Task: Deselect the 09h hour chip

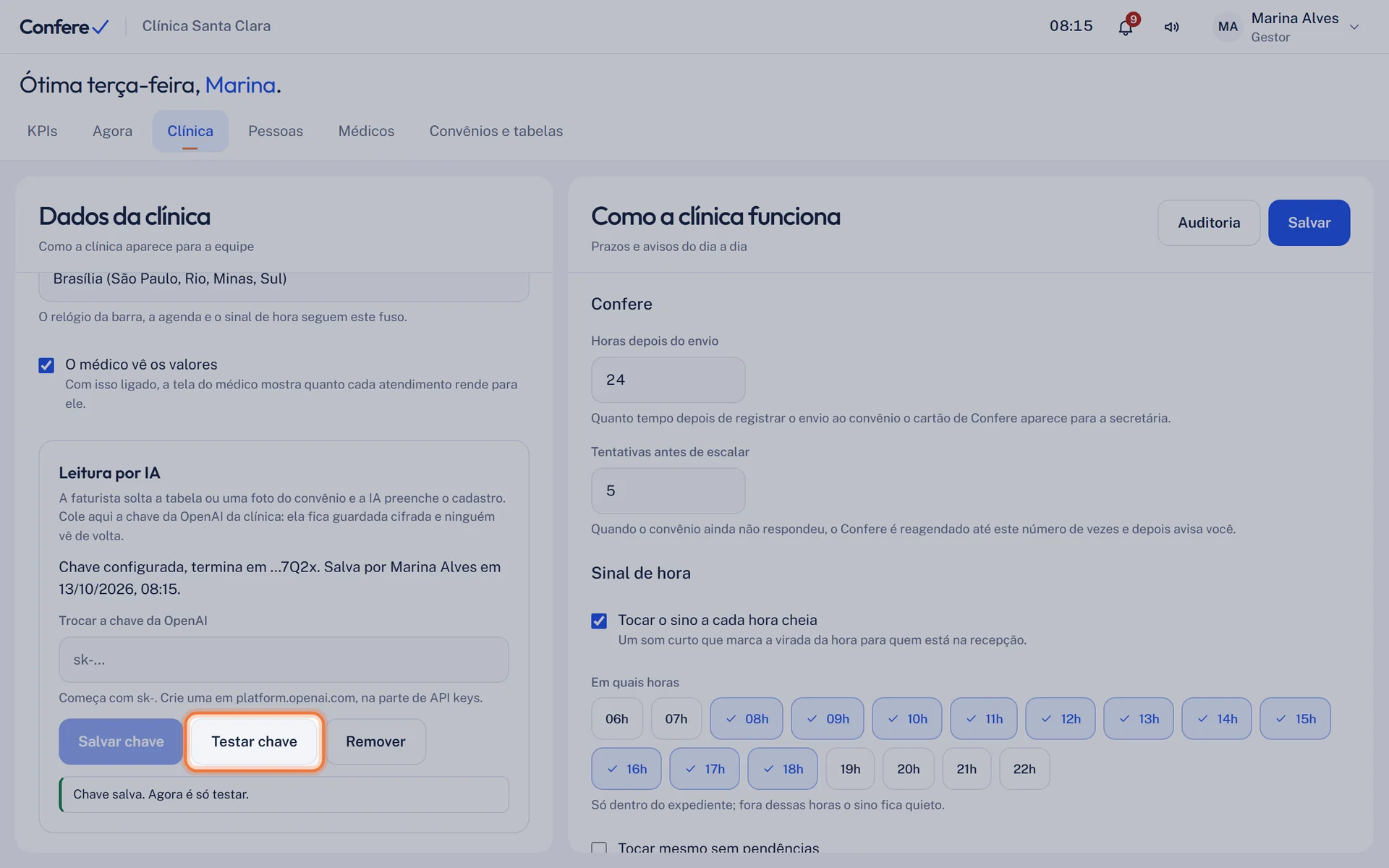Action: tap(828, 718)
